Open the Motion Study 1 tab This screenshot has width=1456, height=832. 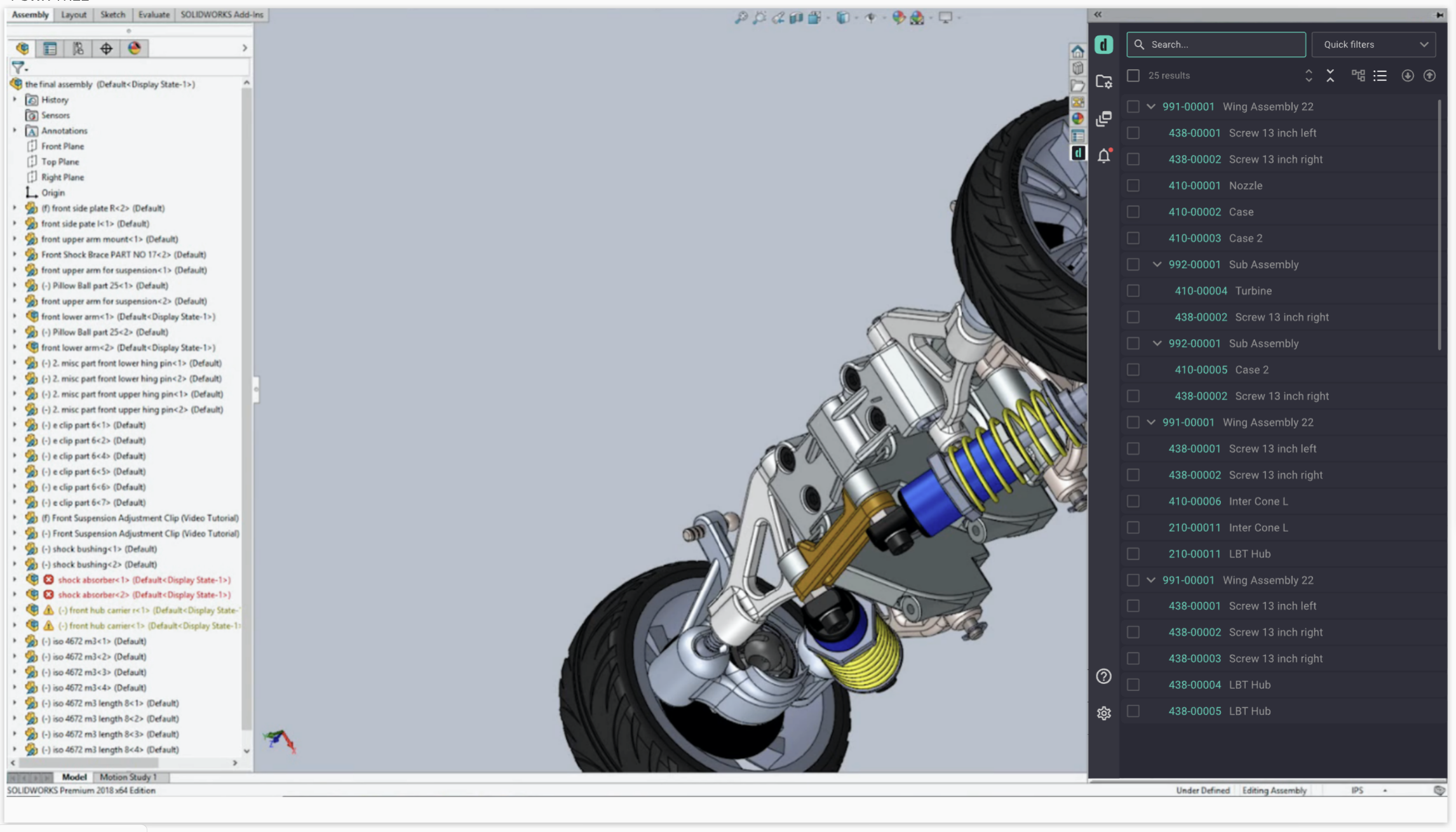128,777
